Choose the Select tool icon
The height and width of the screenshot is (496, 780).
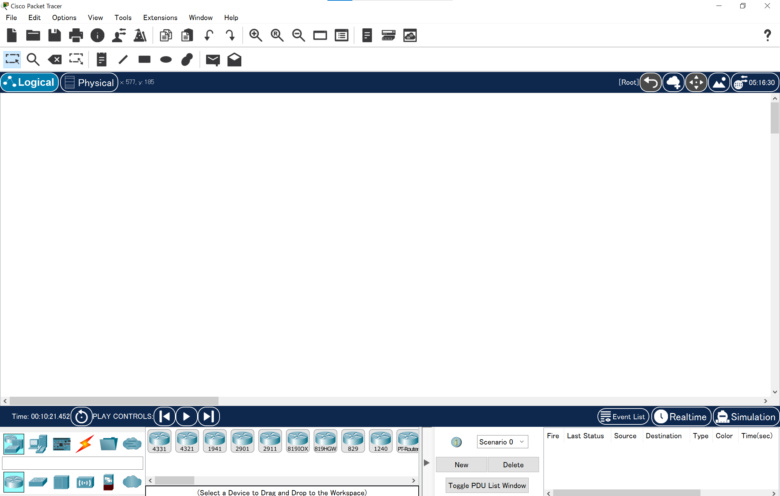click(x=12, y=60)
